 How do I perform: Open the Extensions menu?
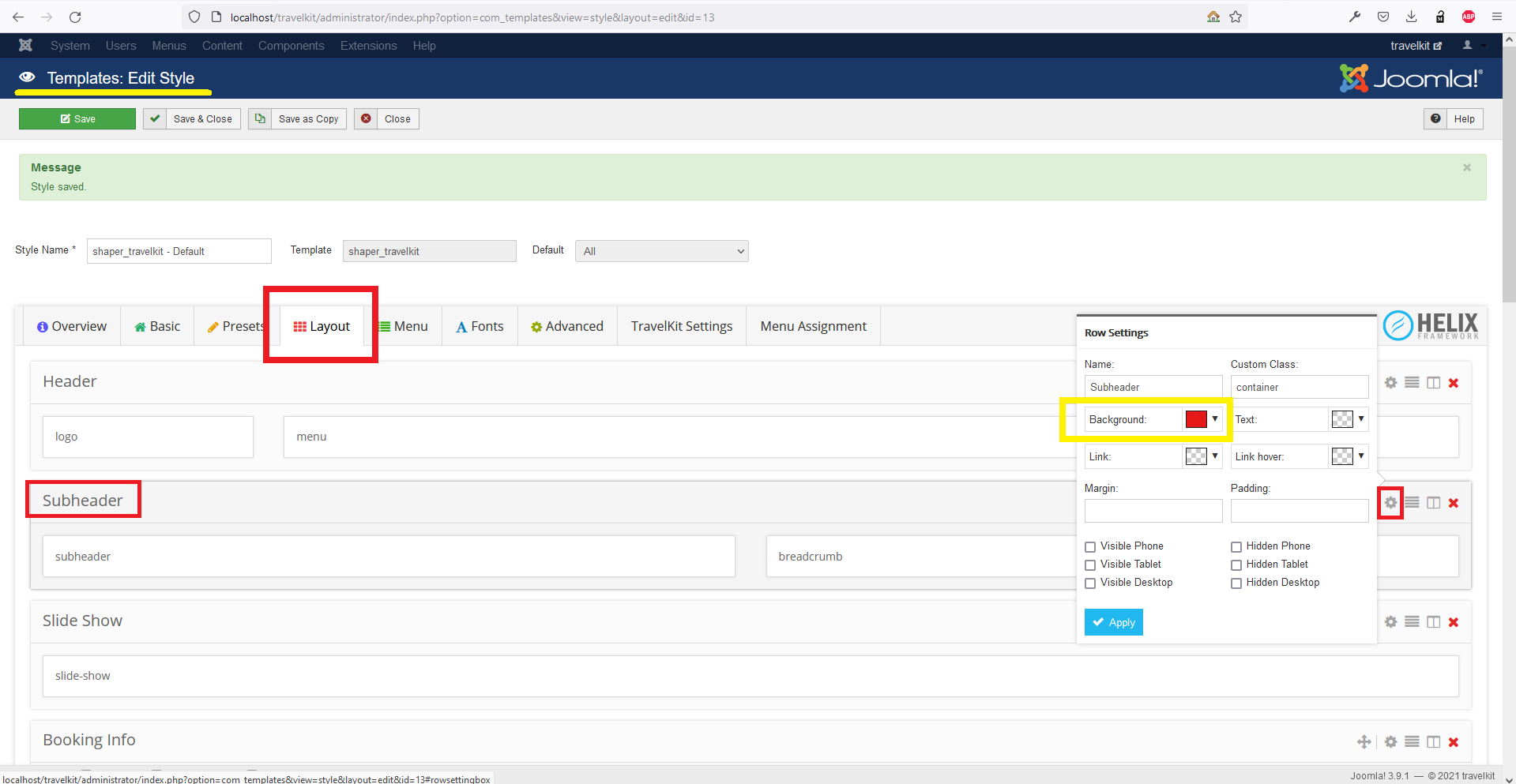tap(368, 46)
